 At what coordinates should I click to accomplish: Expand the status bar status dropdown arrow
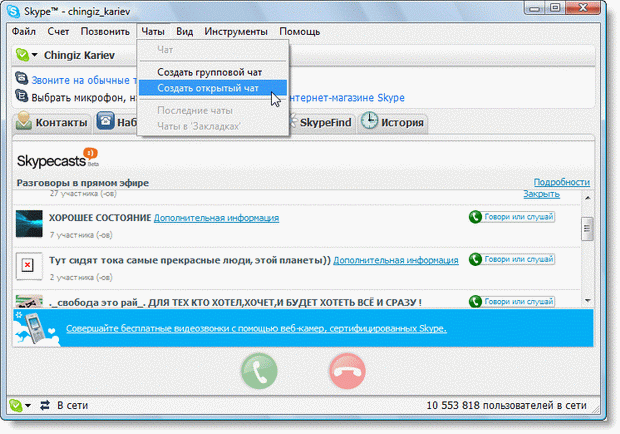(28, 405)
